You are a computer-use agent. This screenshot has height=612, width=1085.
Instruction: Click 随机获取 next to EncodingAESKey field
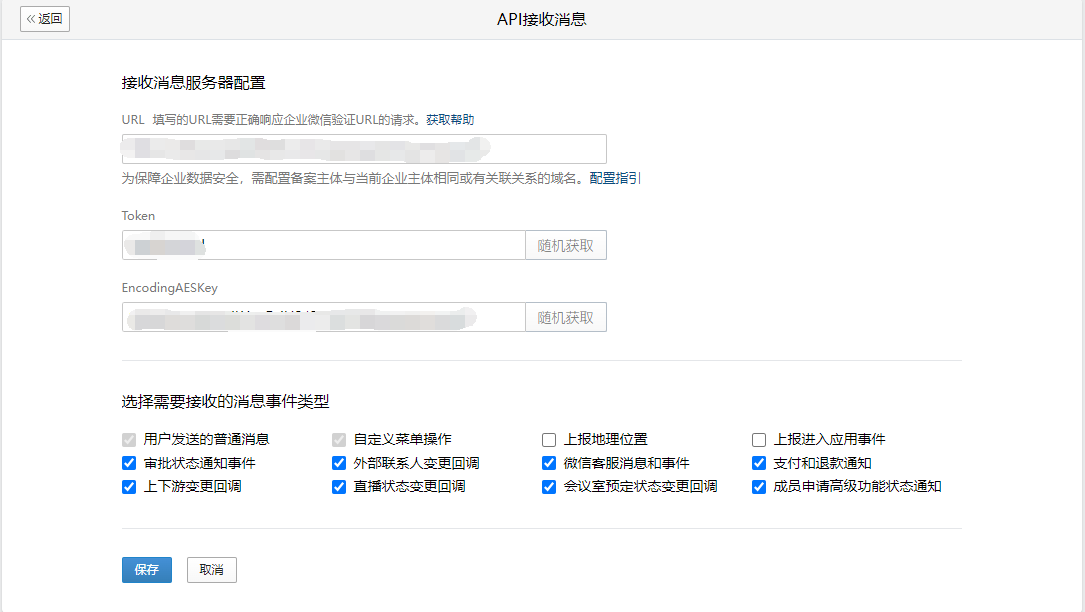565,318
